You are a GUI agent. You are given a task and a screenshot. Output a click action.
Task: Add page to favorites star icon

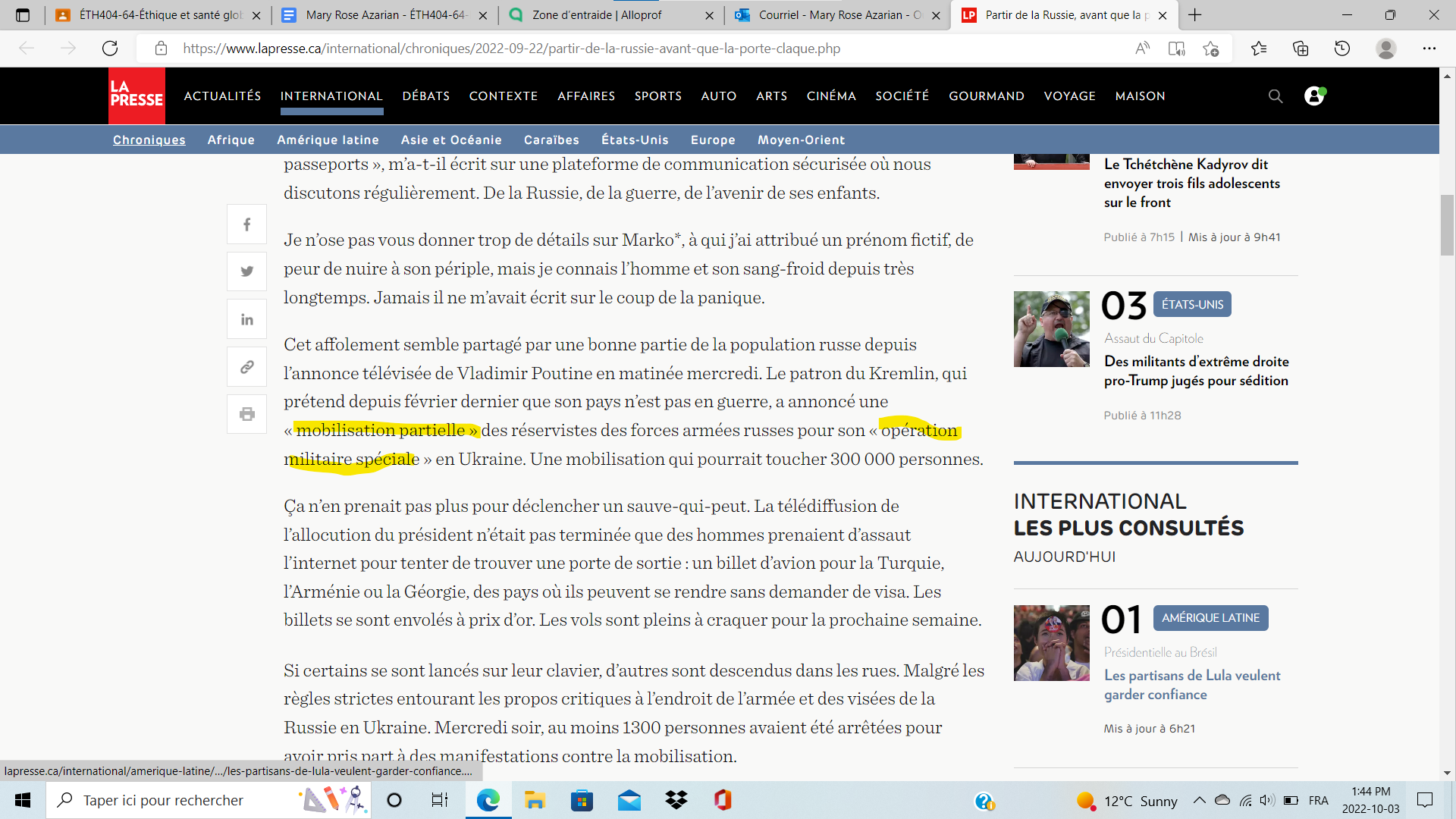[1211, 49]
